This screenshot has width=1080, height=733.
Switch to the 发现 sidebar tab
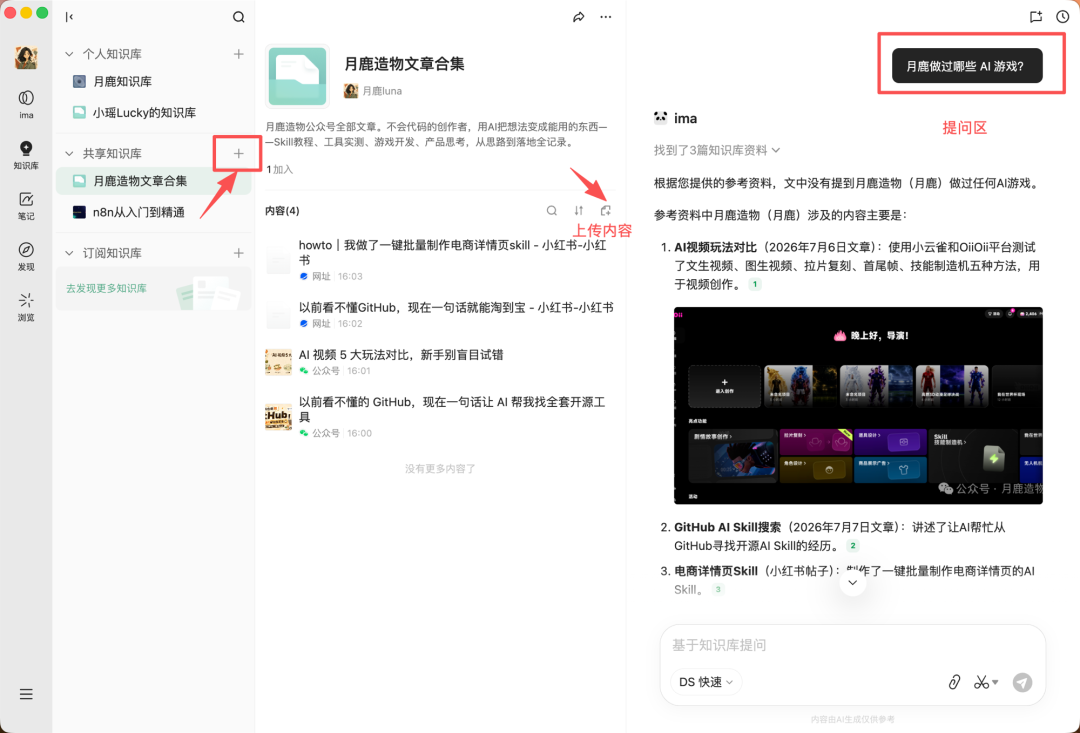26,256
